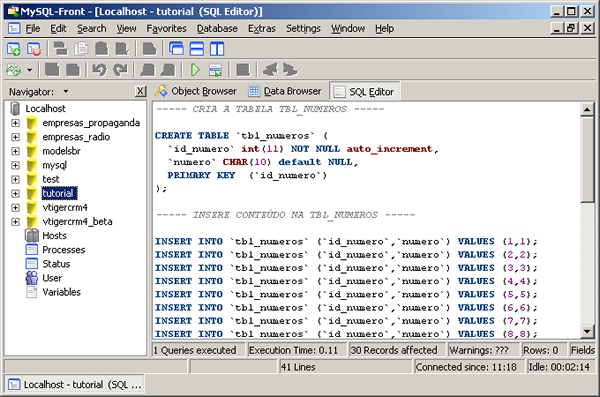The width and height of the screenshot is (600, 397).
Task: Expand the empresas_radio database node
Action: (15, 137)
